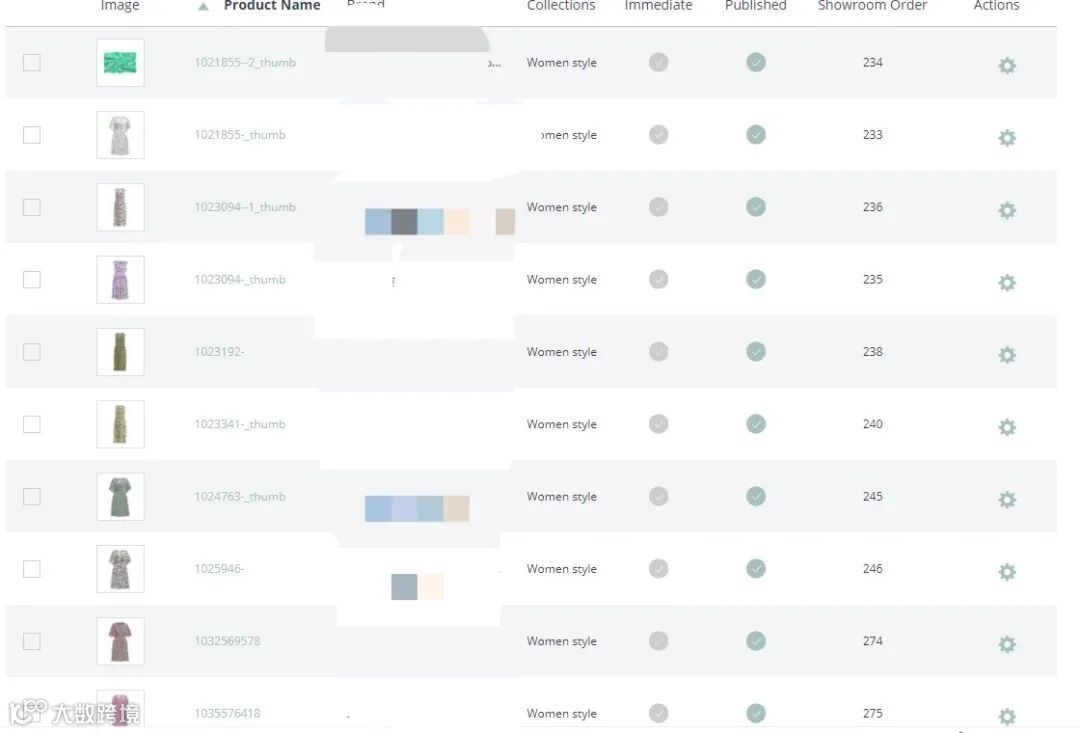This screenshot has width=1080, height=733.
Task: Open actions gear for showroom order 233
Action: pos(1007,138)
